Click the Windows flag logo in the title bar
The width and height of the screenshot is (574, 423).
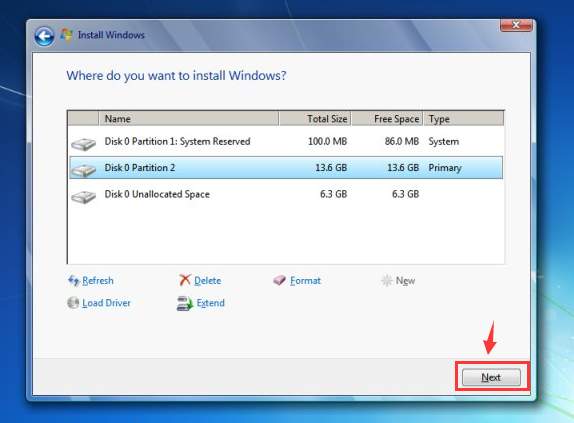click(67, 35)
